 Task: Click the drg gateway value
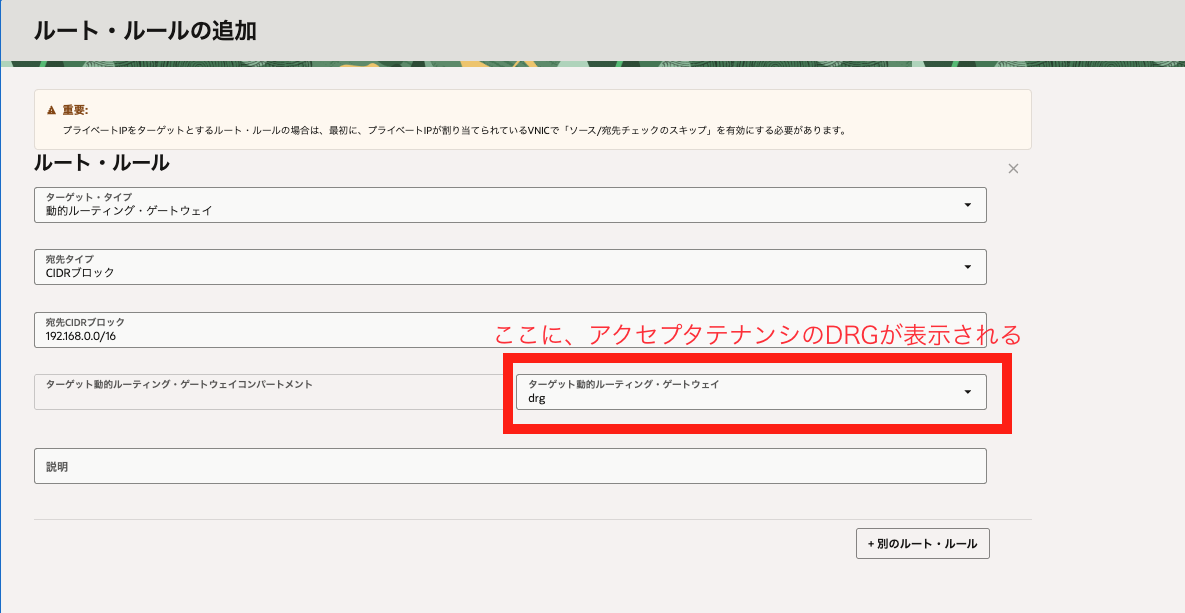(537, 398)
